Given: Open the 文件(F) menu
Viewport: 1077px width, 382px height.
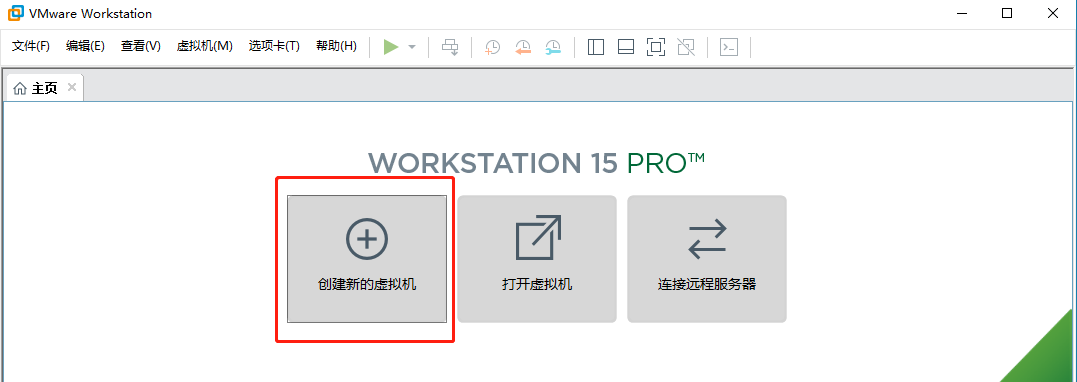Looking at the screenshot, I should point(31,46).
